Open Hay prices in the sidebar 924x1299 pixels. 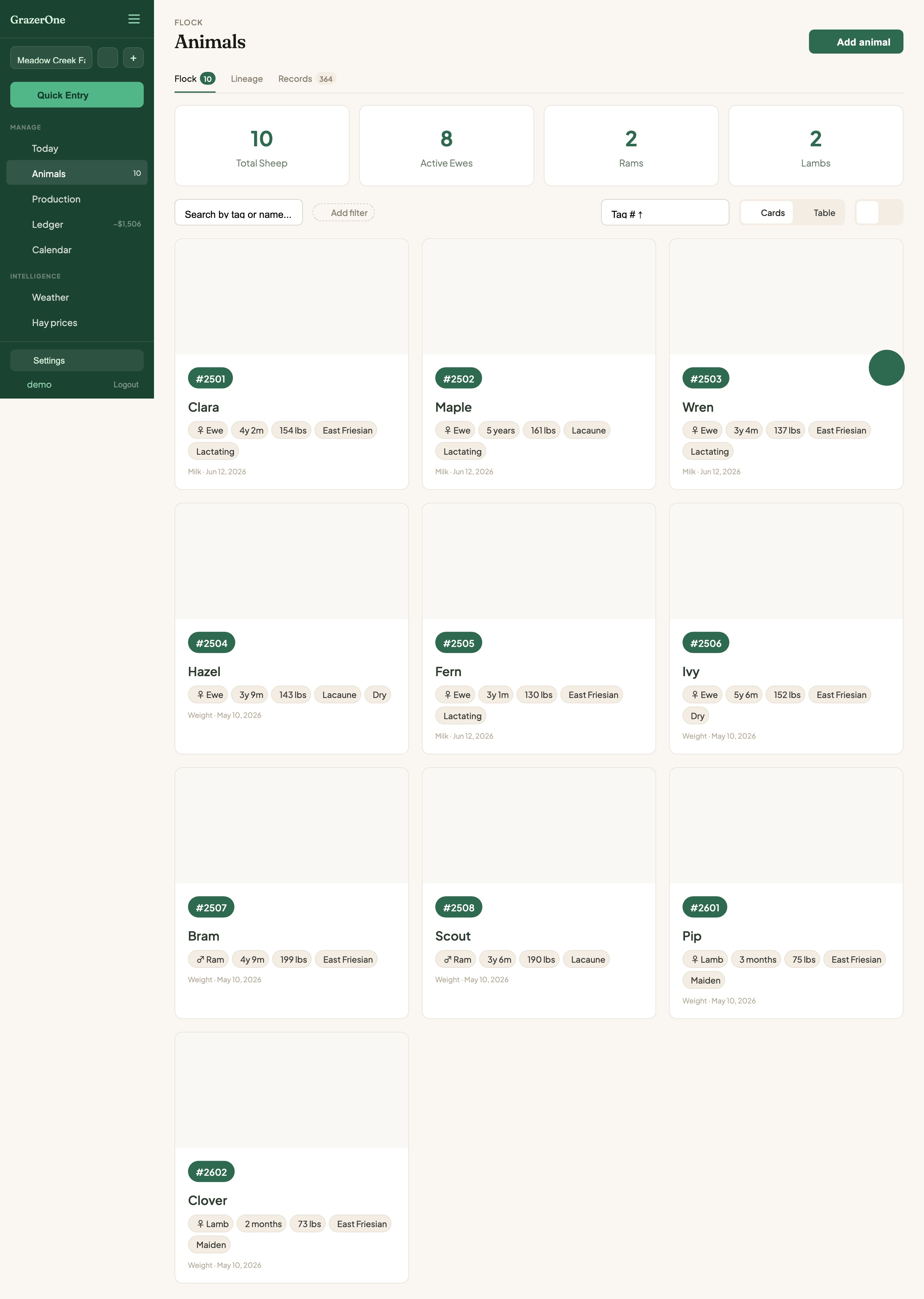point(77,323)
